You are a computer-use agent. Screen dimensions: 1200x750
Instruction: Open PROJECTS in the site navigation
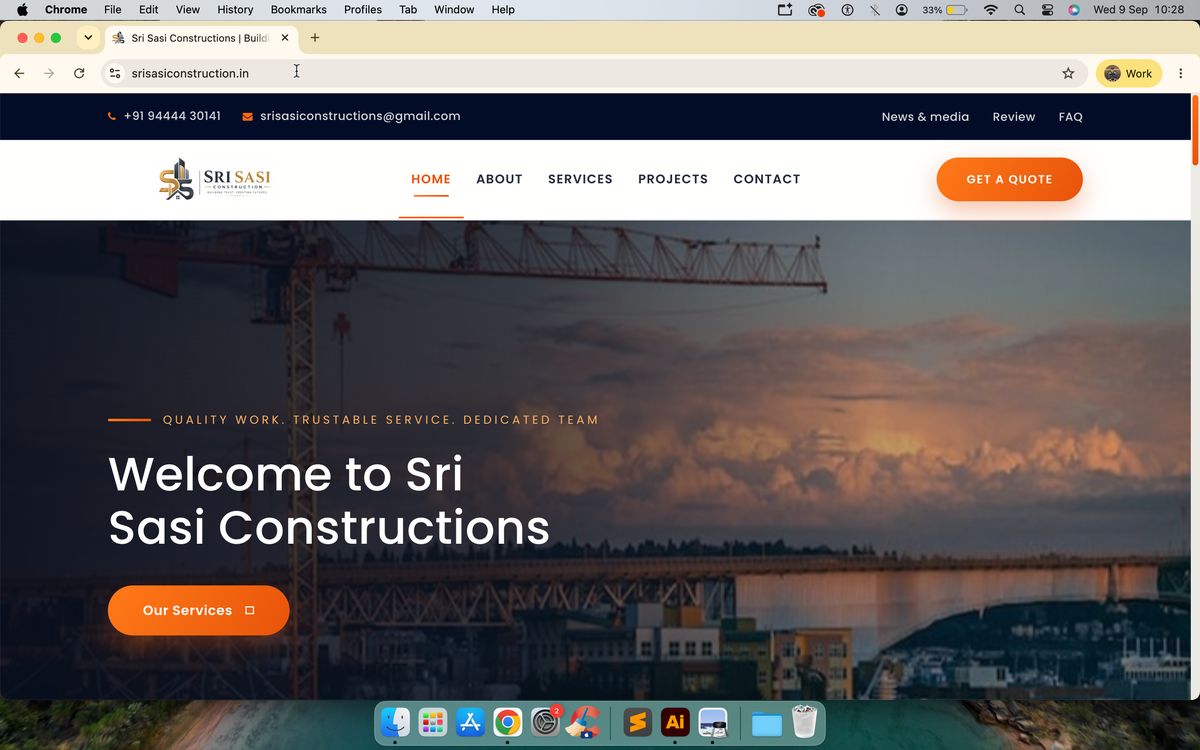tap(673, 179)
